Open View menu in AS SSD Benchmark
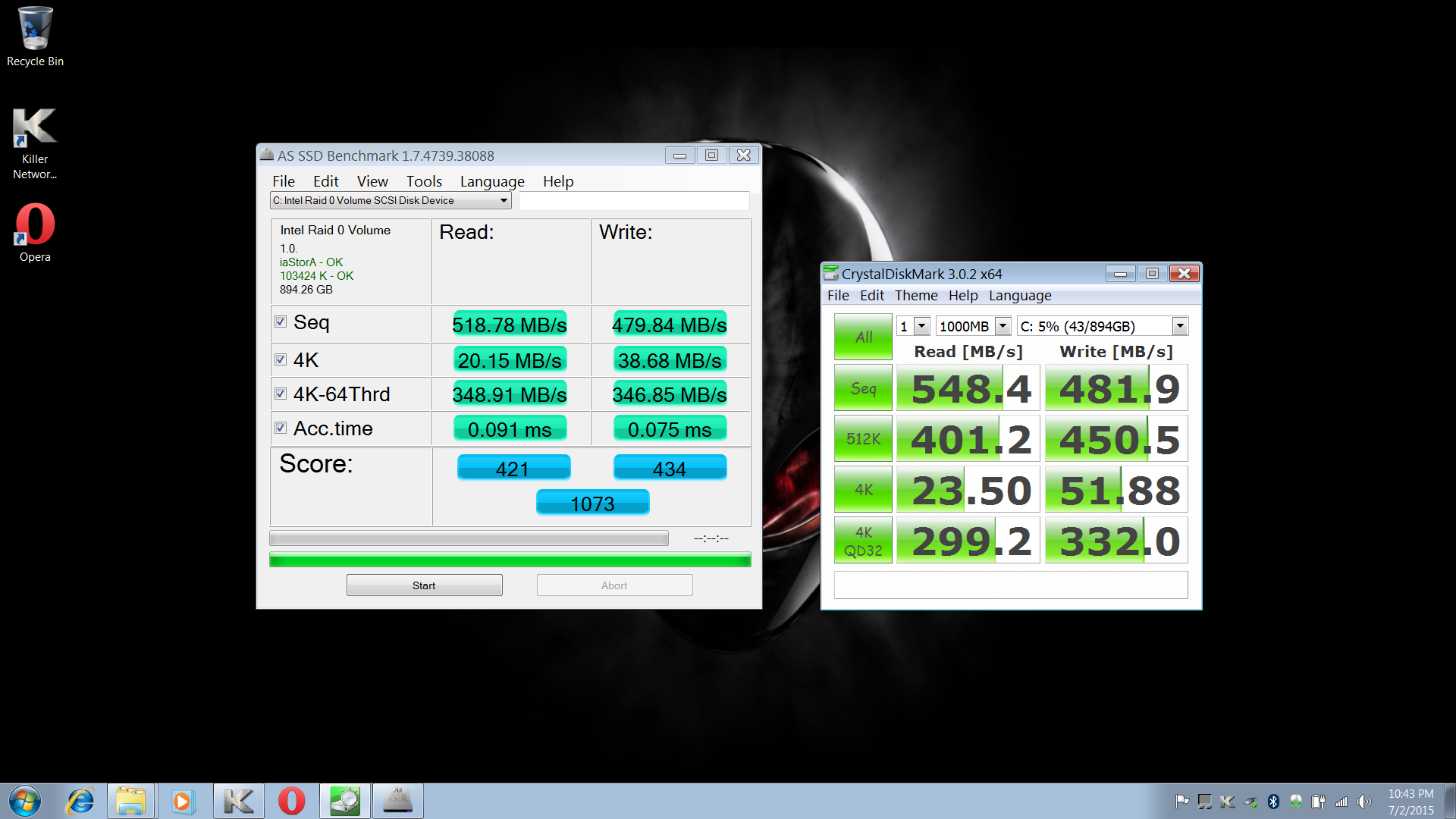Viewport: 1456px width, 819px height. [x=372, y=181]
